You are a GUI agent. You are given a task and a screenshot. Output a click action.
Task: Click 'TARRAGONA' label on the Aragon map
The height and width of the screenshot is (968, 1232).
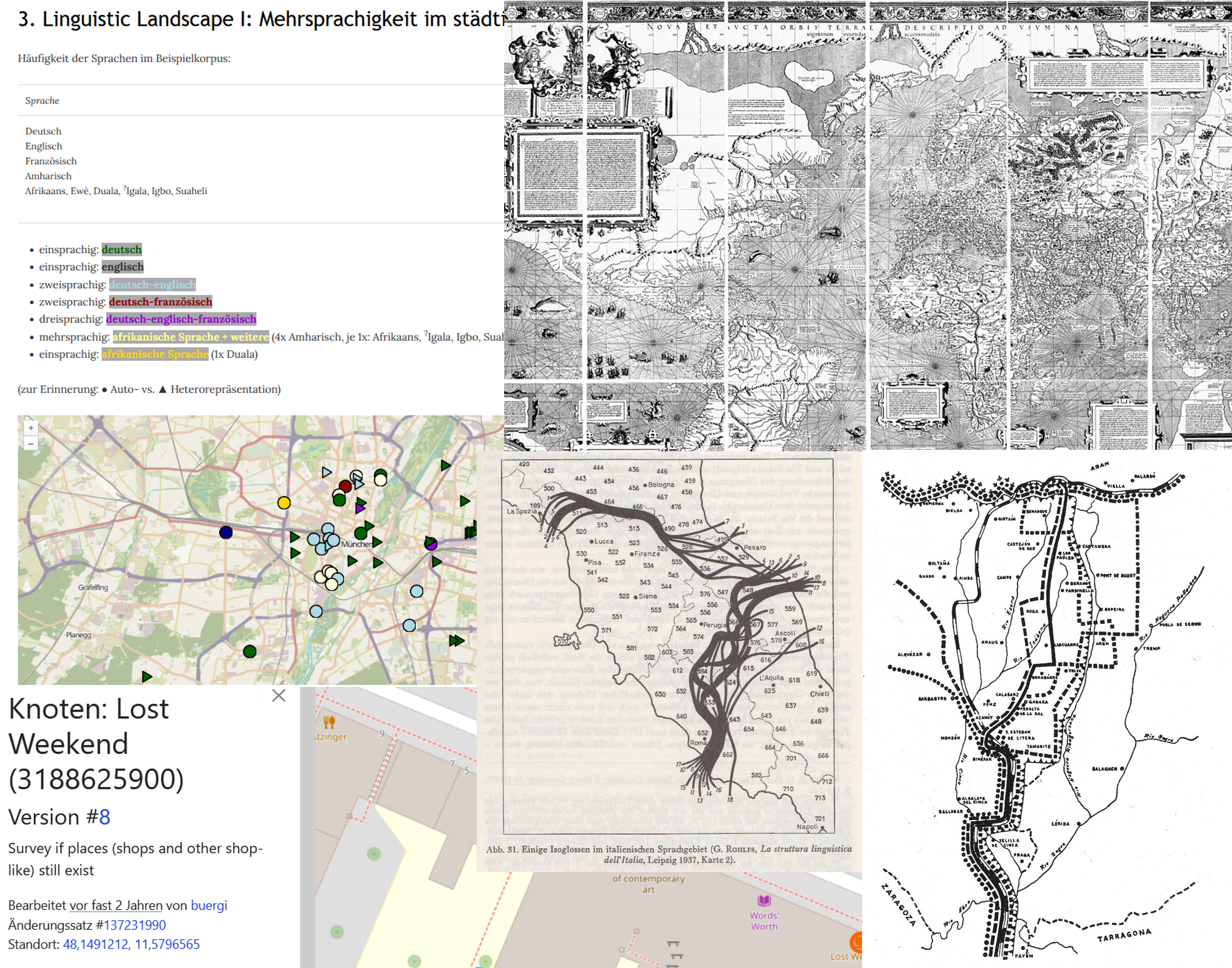[1124, 935]
